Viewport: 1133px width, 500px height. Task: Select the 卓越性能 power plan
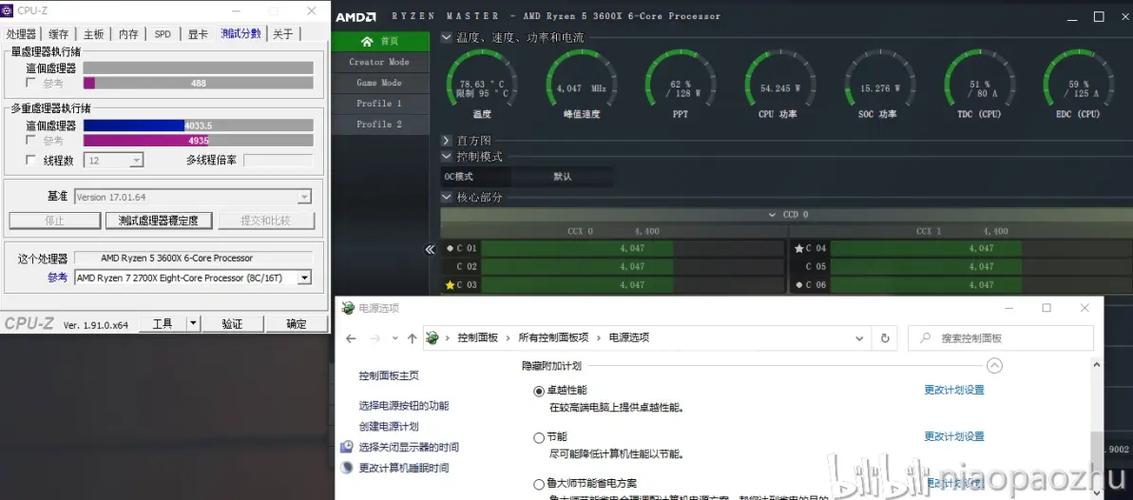(x=538, y=391)
